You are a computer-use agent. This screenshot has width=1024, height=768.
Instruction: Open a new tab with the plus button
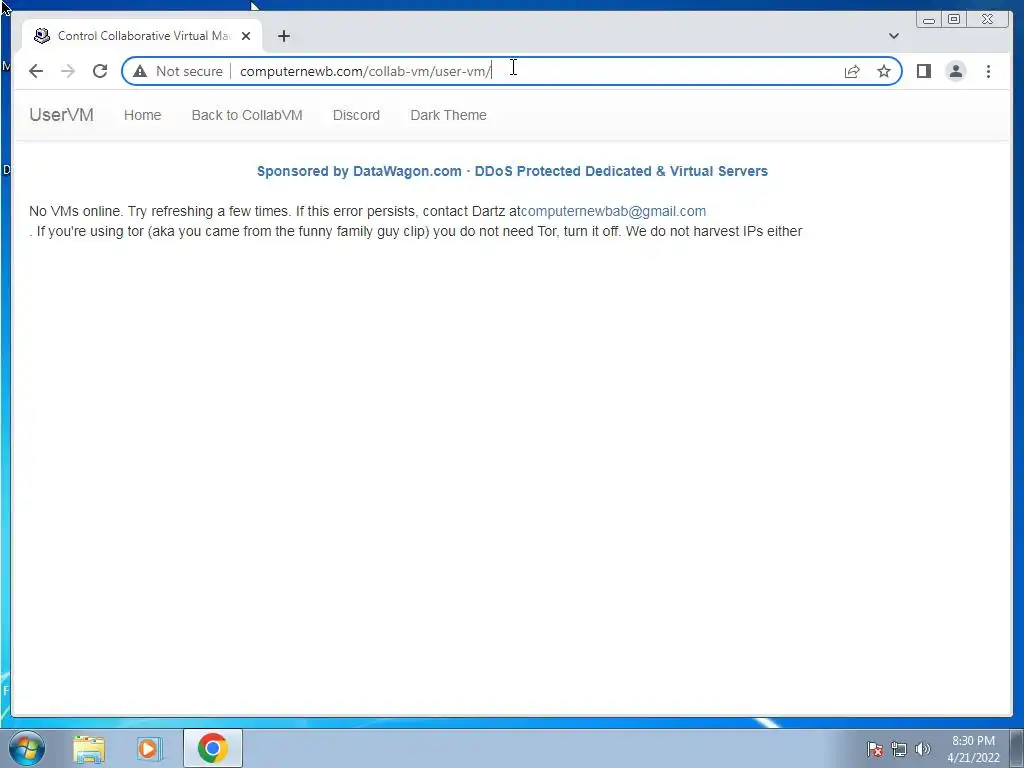pos(283,36)
